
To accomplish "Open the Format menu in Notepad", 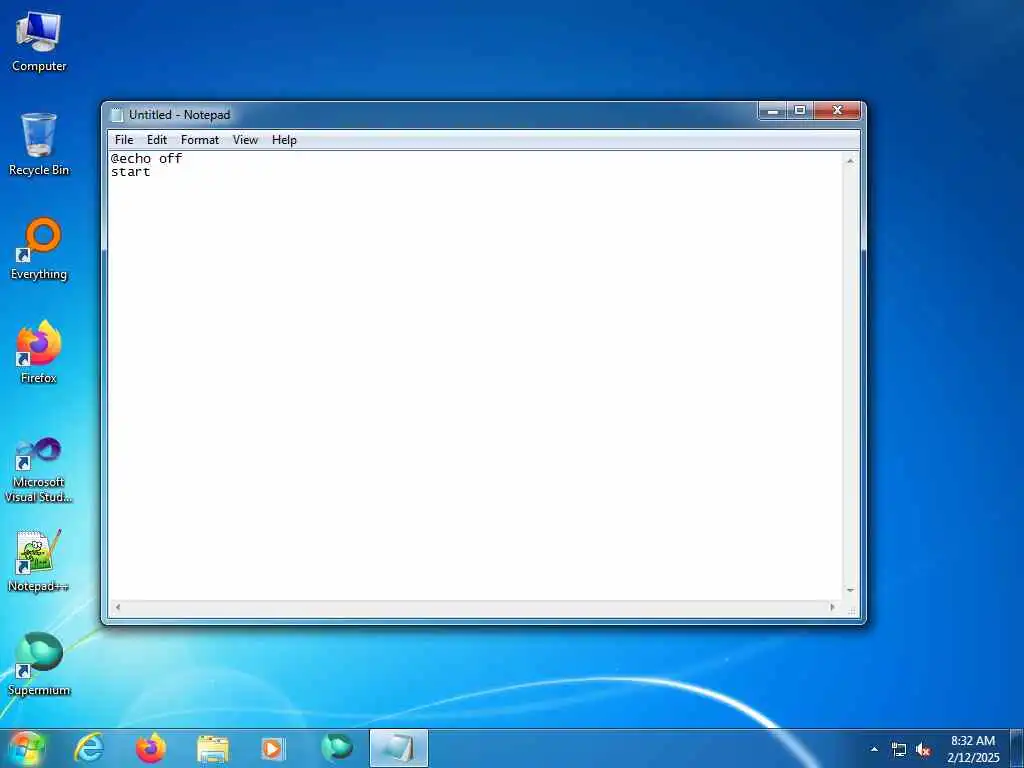I will pyautogui.click(x=200, y=140).
